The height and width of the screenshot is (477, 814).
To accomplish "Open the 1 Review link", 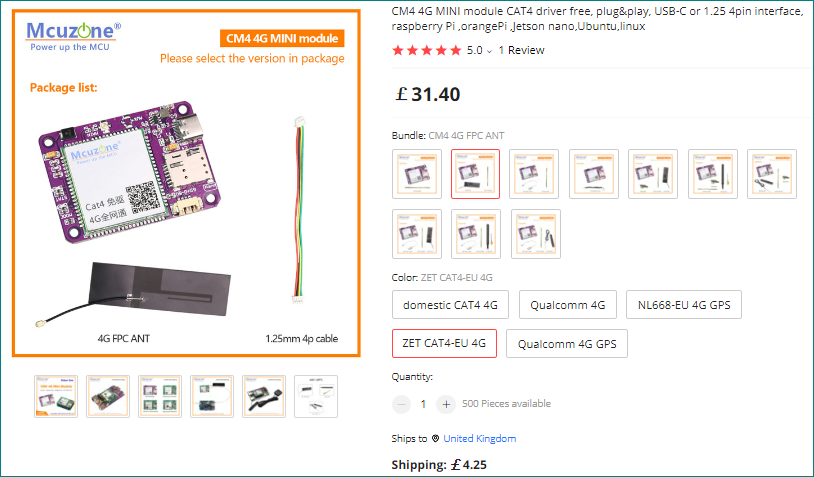I will 521,50.
